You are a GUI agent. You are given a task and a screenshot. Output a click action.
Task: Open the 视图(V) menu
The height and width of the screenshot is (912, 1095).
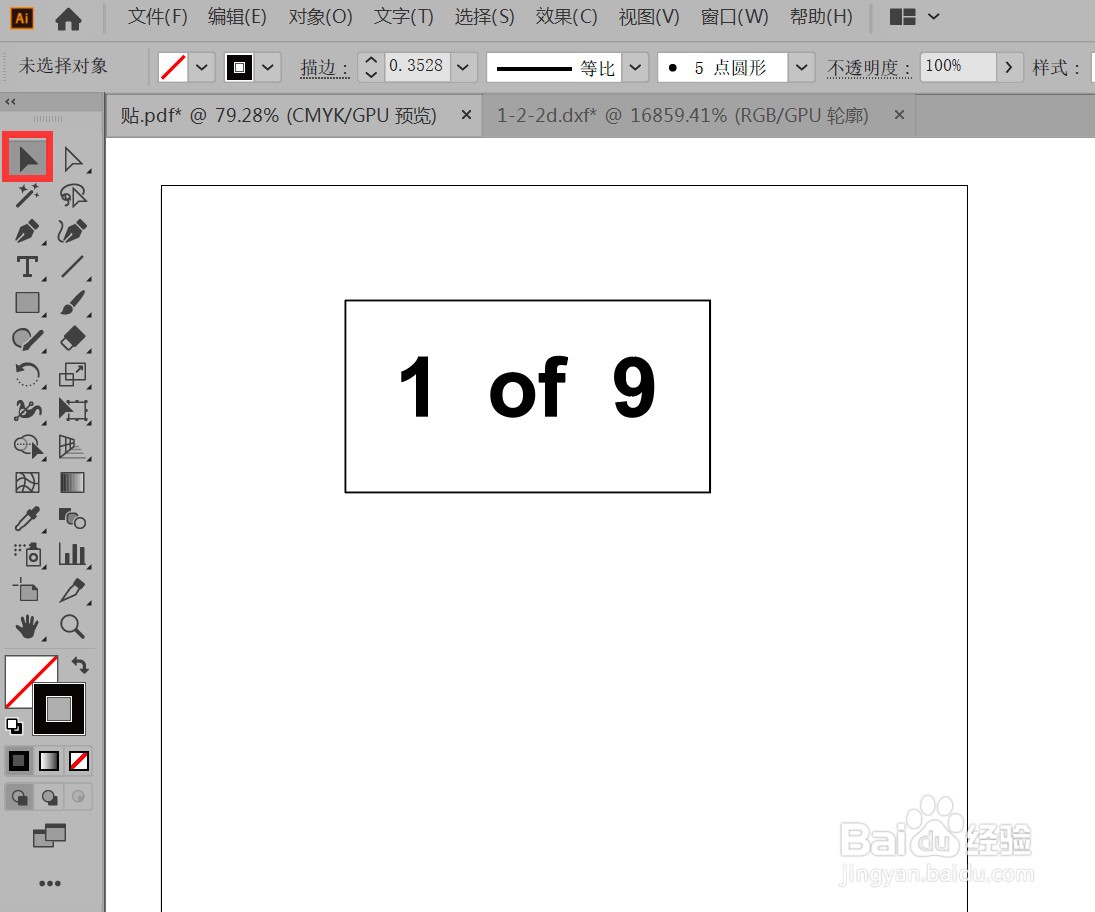tap(649, 17)
